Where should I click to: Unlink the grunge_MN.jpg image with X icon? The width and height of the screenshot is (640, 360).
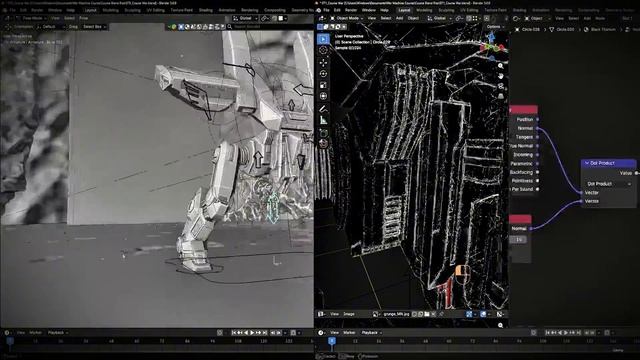(x=433, y=314)
